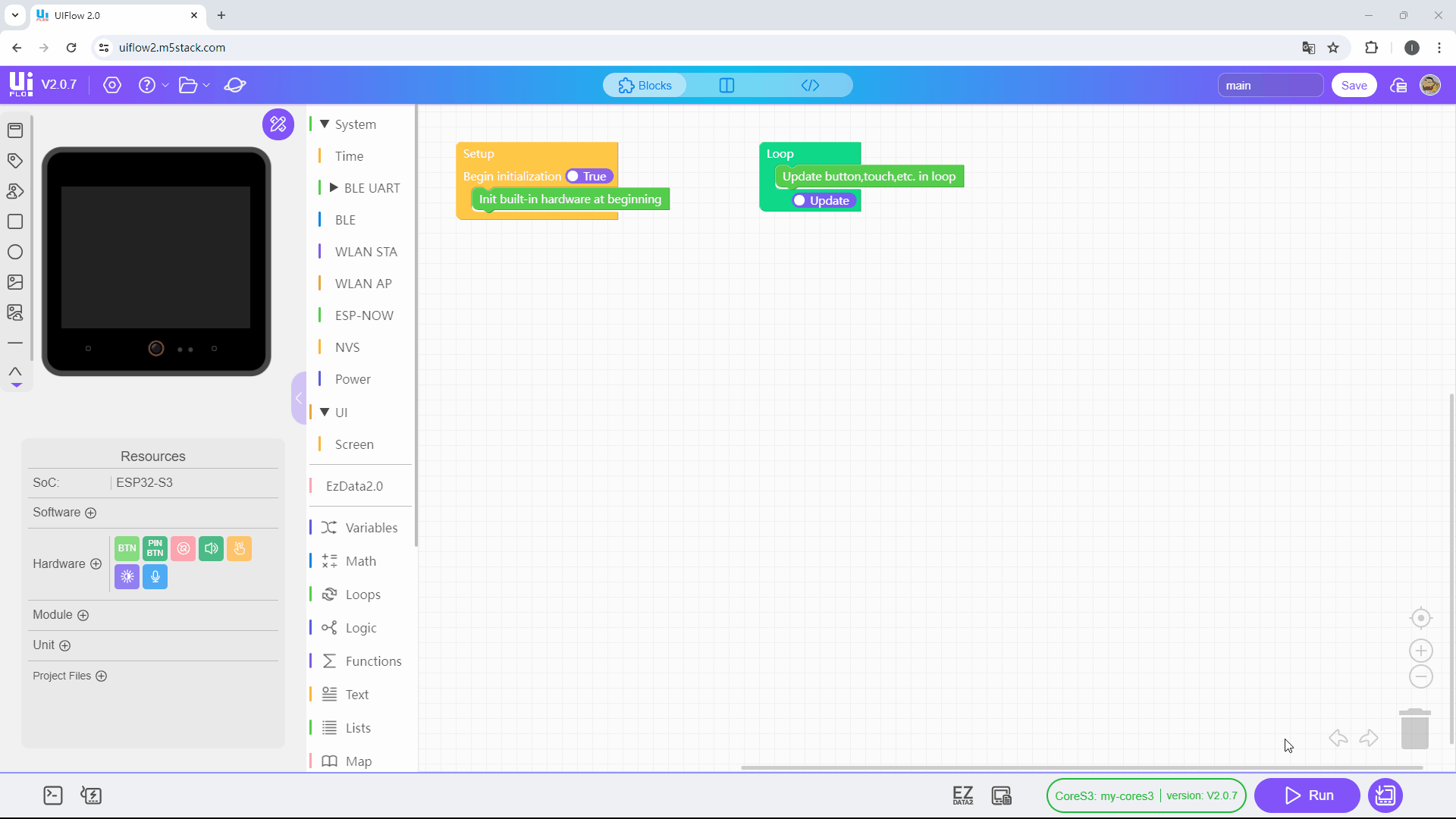Click the UI design tools round button
Screen dimensions: 1456x819
tap(278, 124)
